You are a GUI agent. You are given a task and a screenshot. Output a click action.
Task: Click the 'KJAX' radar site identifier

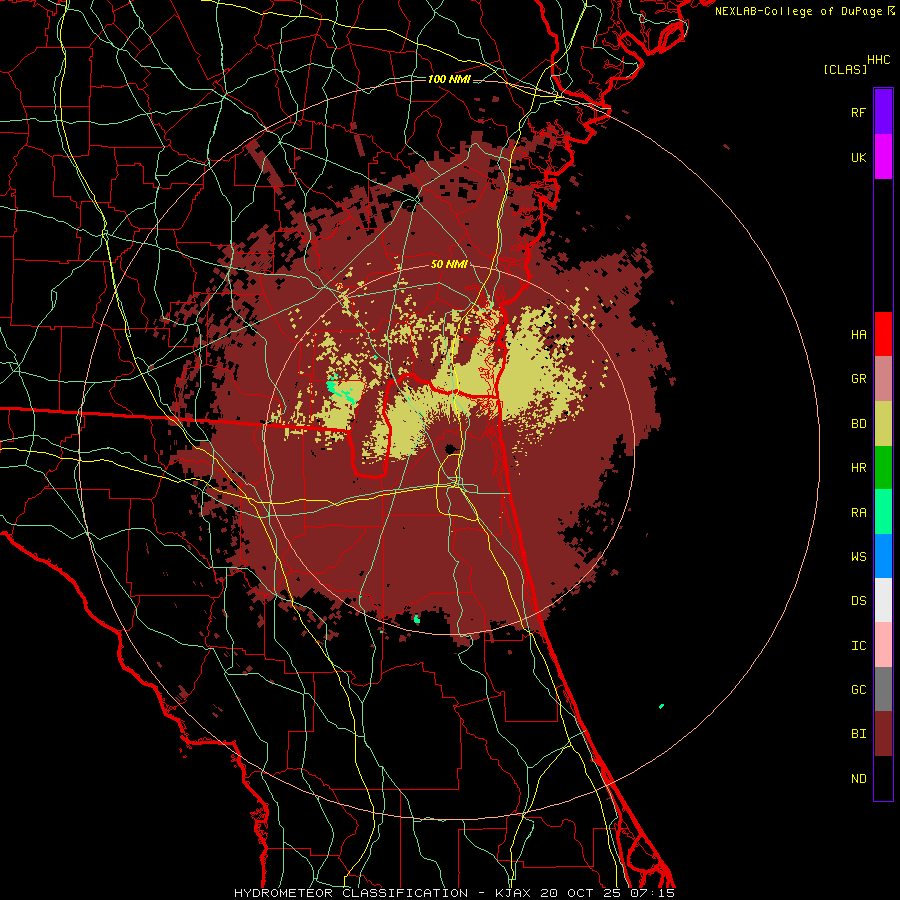coord(514,893)
